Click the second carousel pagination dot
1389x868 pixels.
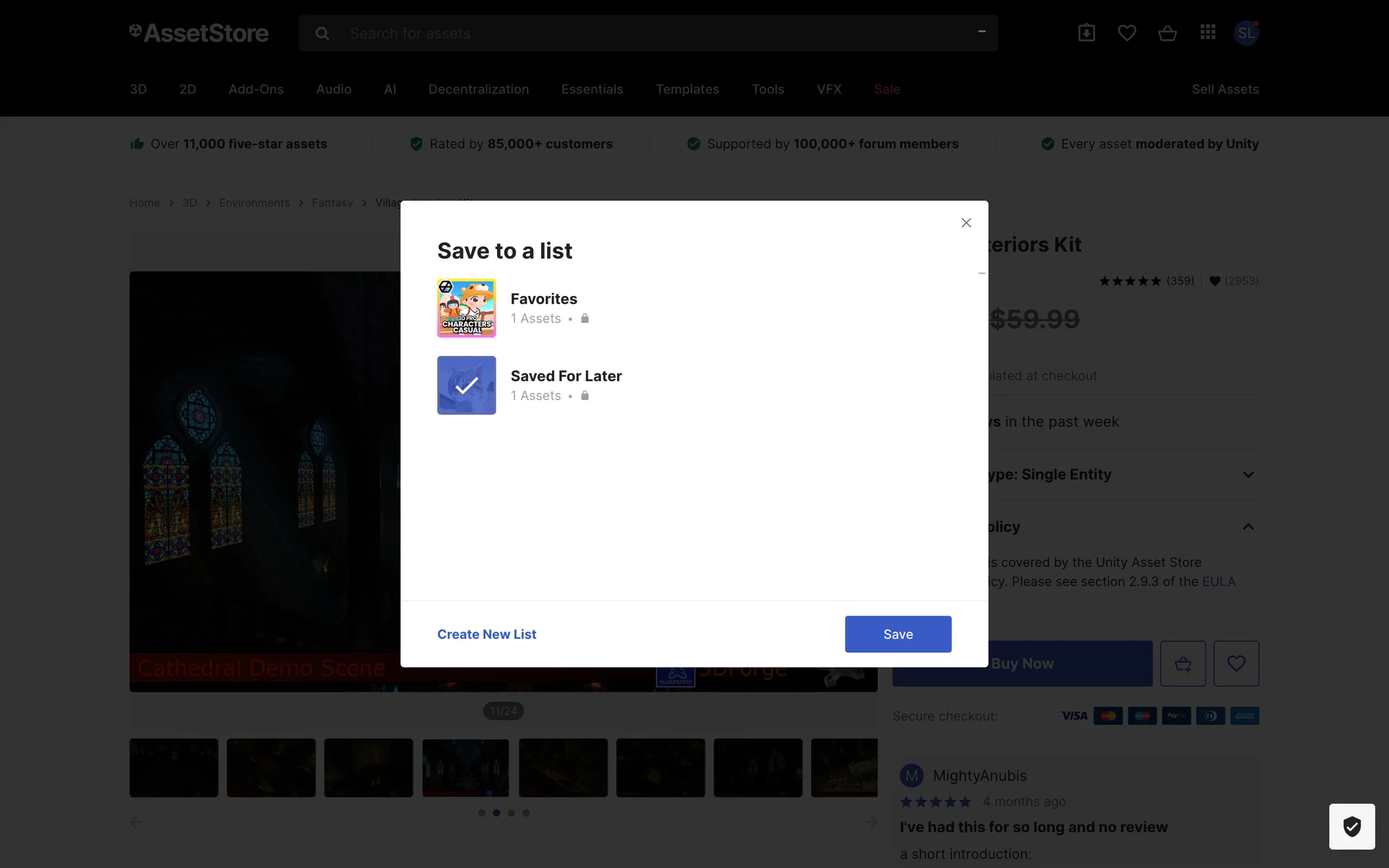tap(496, 813)
